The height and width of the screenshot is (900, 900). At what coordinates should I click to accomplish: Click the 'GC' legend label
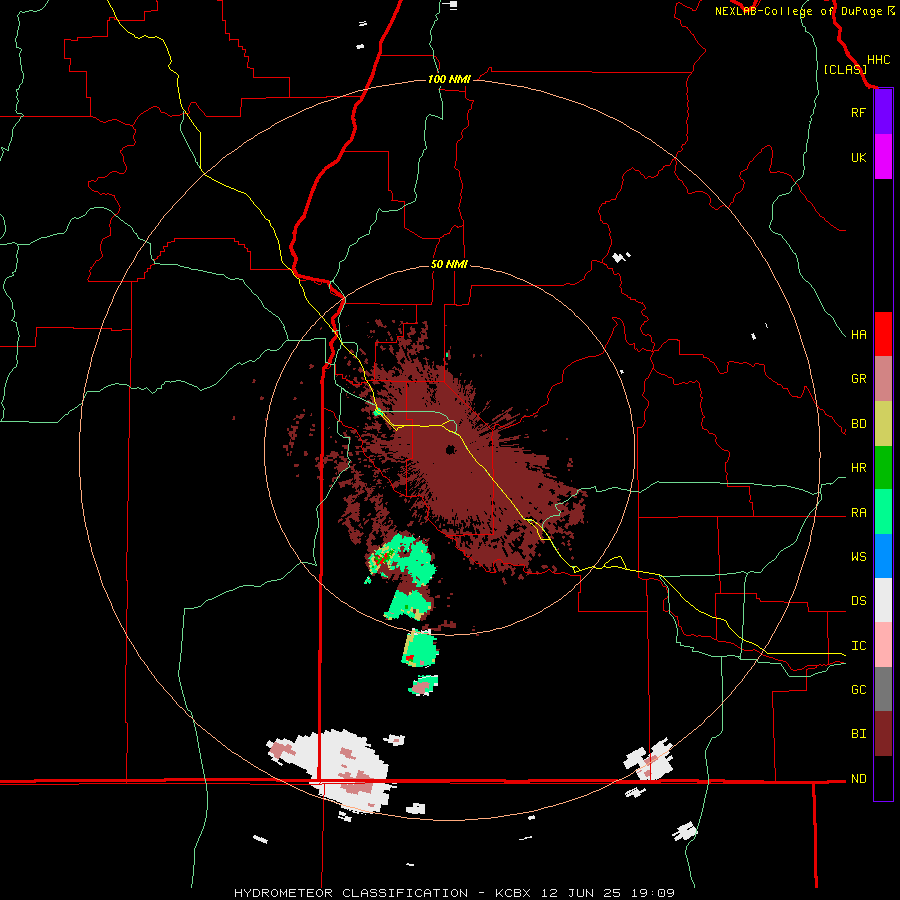858,689
